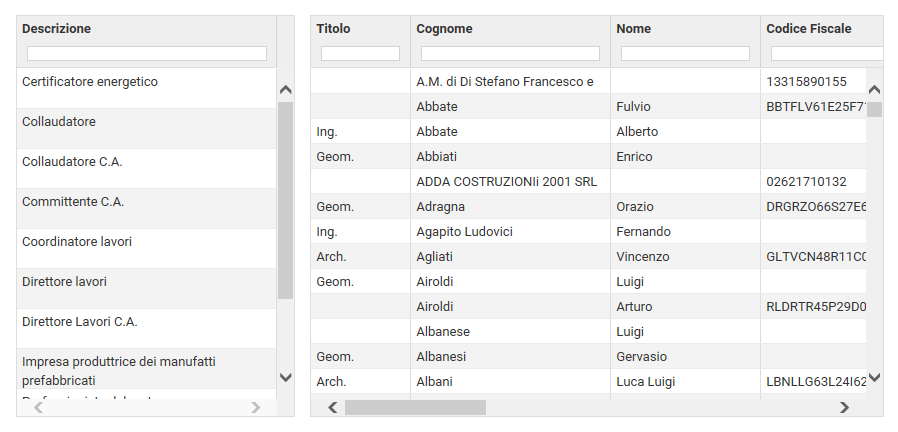Screen dimensions: 898x432
Task: Click right arrow of persons table horizontal scrollbar
Action: pyautogui.click(x=844, y=407)
